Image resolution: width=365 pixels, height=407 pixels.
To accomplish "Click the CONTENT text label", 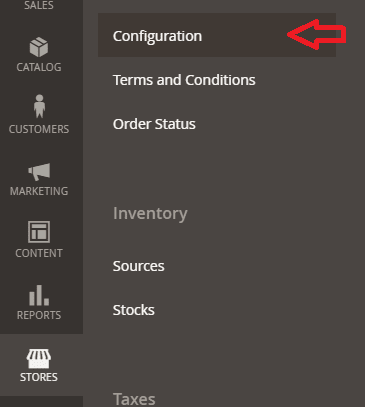I will point(39,253).
